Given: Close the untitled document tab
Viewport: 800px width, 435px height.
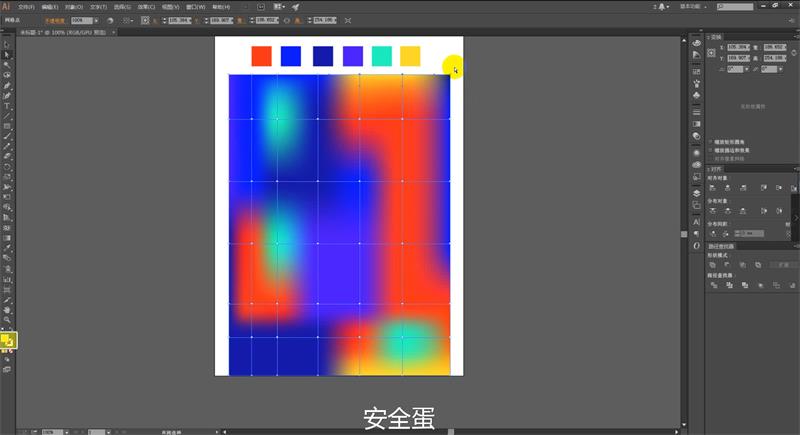Looking at the screenshot, I should (113, 32).
